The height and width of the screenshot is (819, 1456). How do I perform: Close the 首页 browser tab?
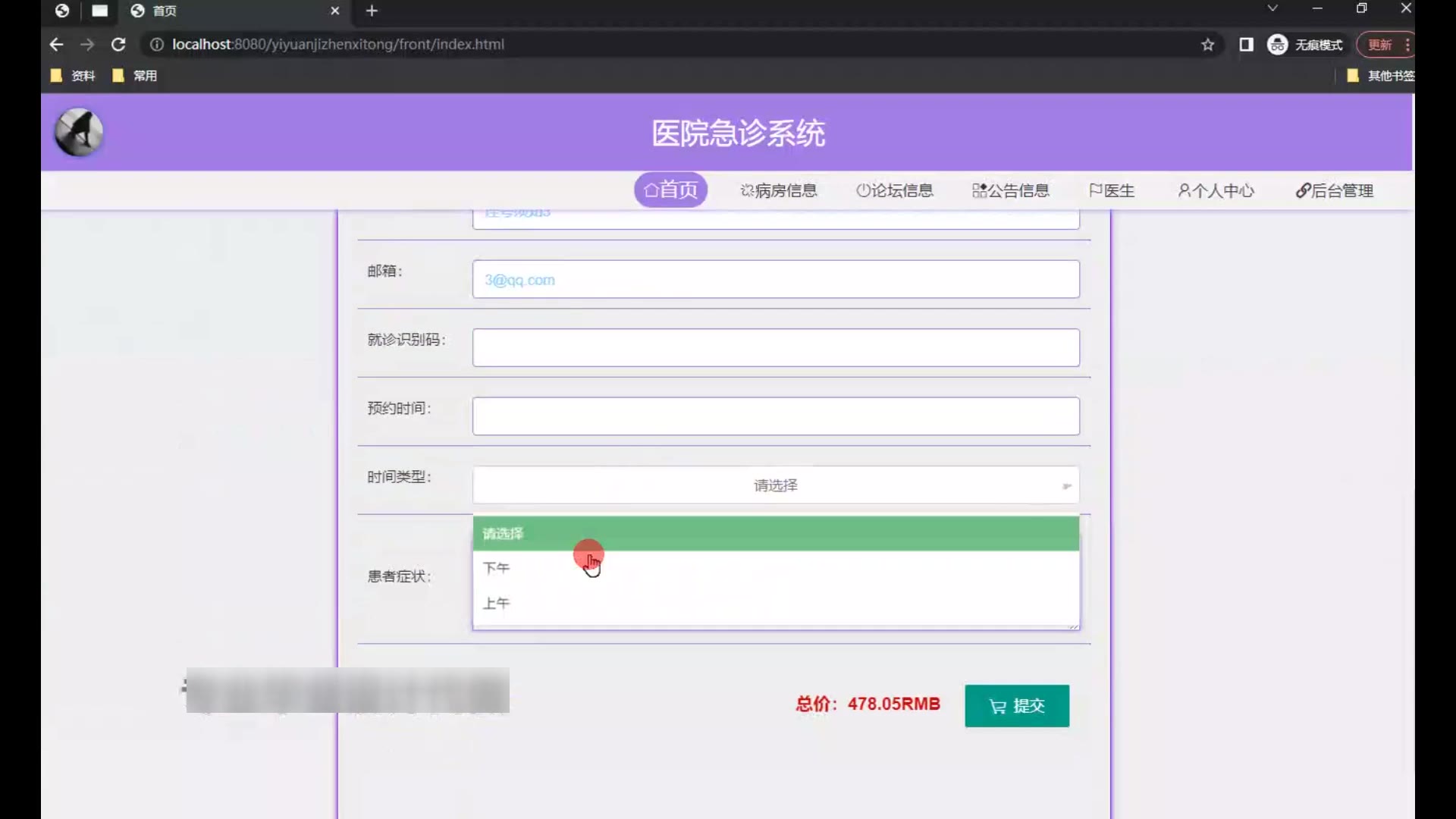[334, 11]
